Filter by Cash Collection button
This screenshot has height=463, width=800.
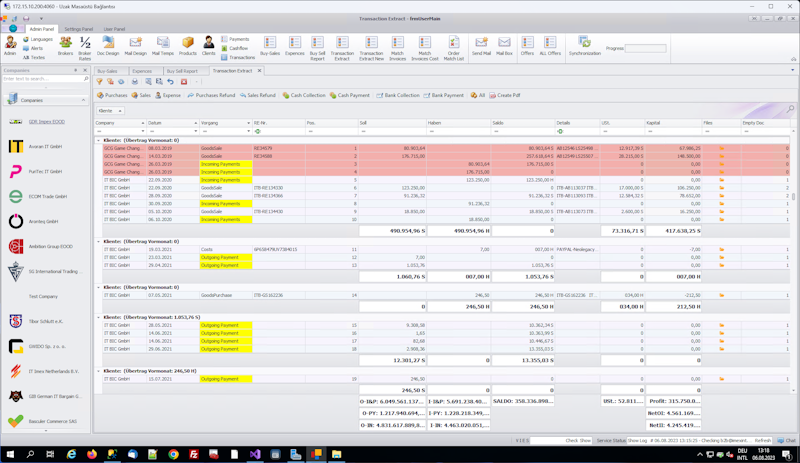pos(304,95)
